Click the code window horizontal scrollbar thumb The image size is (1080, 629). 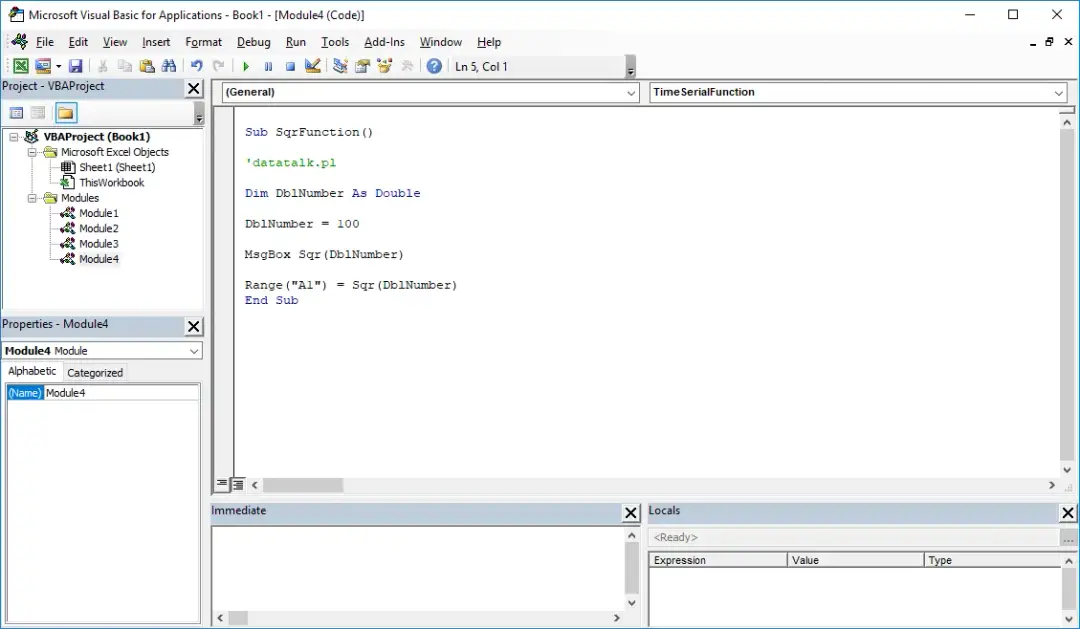click(x=303, y=485)
